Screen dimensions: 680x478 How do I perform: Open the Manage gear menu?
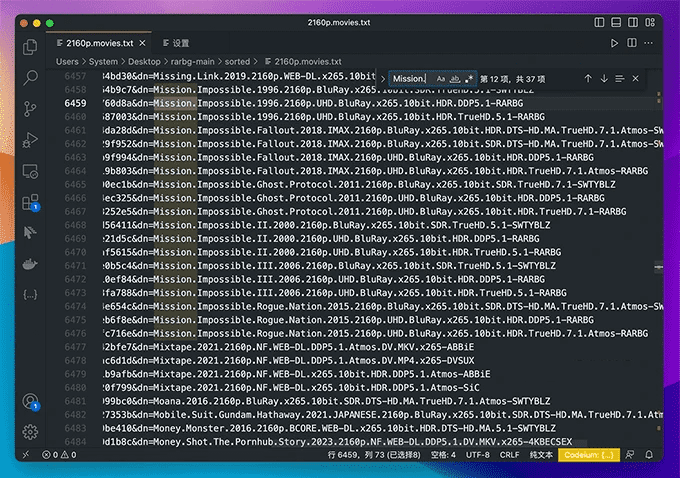31,432
